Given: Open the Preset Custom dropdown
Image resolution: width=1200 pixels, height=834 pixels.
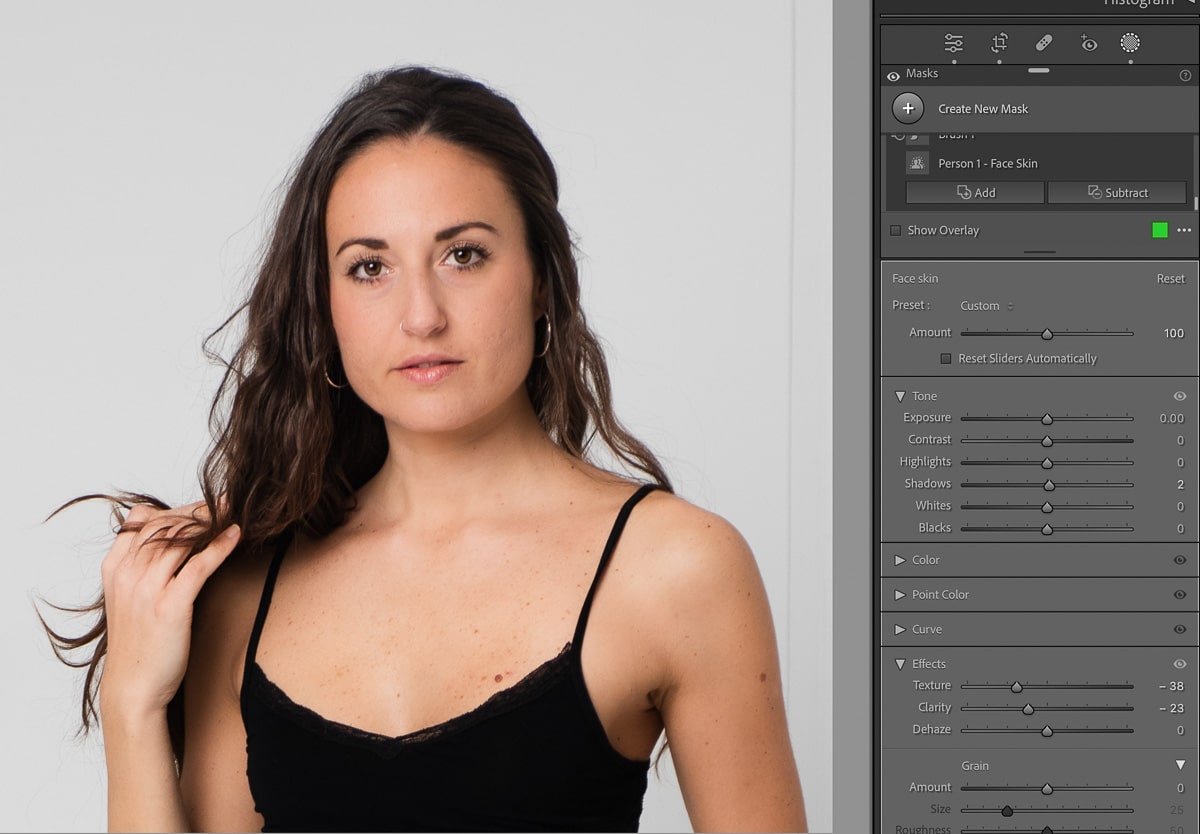Looking at the screenshot, I should pos(983,305).
